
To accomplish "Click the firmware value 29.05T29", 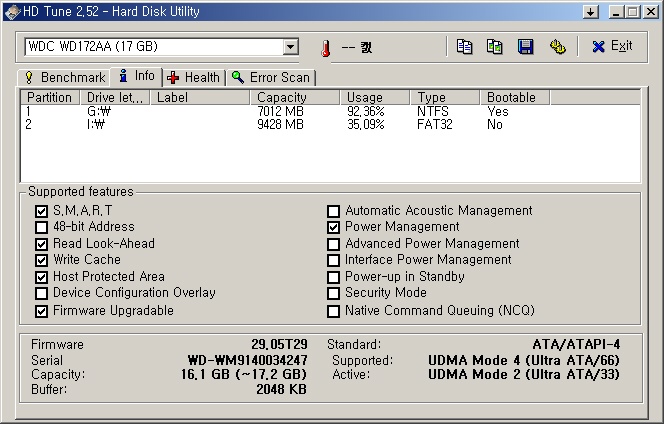I will 279,344.
